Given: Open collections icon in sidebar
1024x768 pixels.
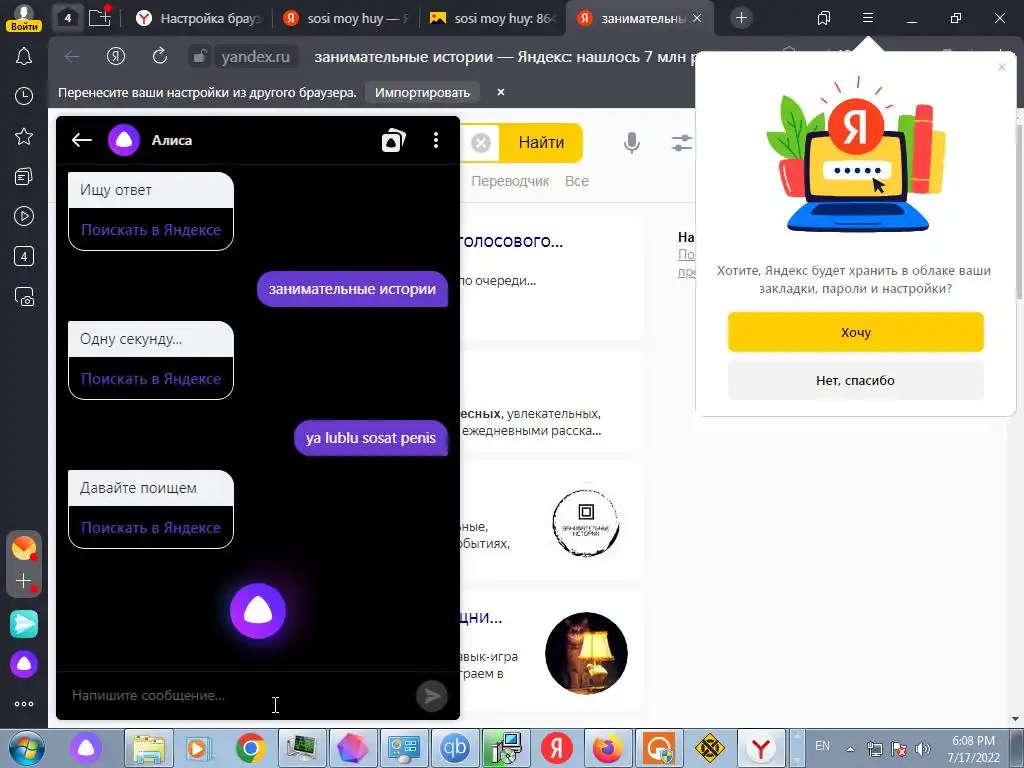Looking at the screenshot, I should point(24,176).
